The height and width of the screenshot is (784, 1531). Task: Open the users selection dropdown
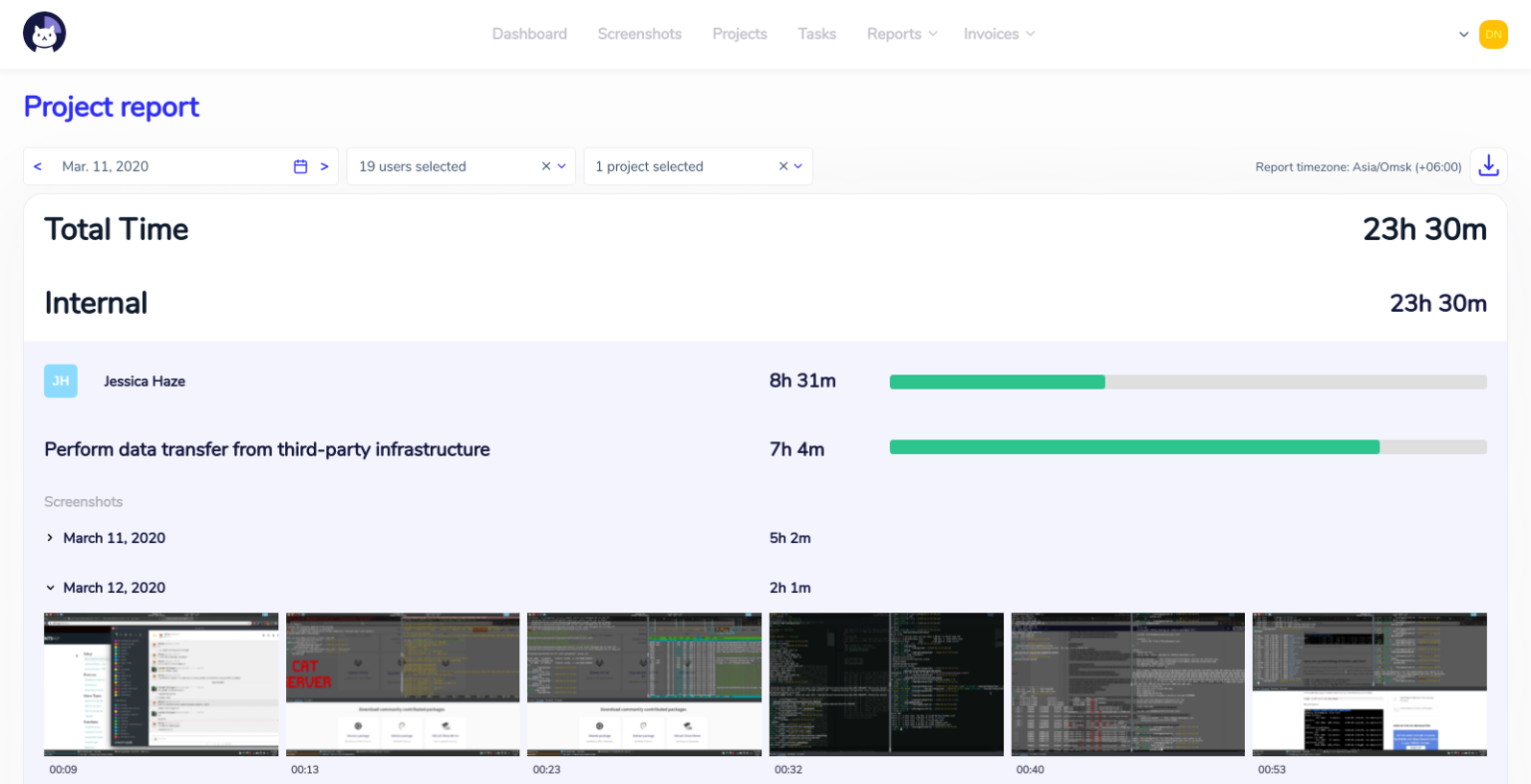point(562,166)
